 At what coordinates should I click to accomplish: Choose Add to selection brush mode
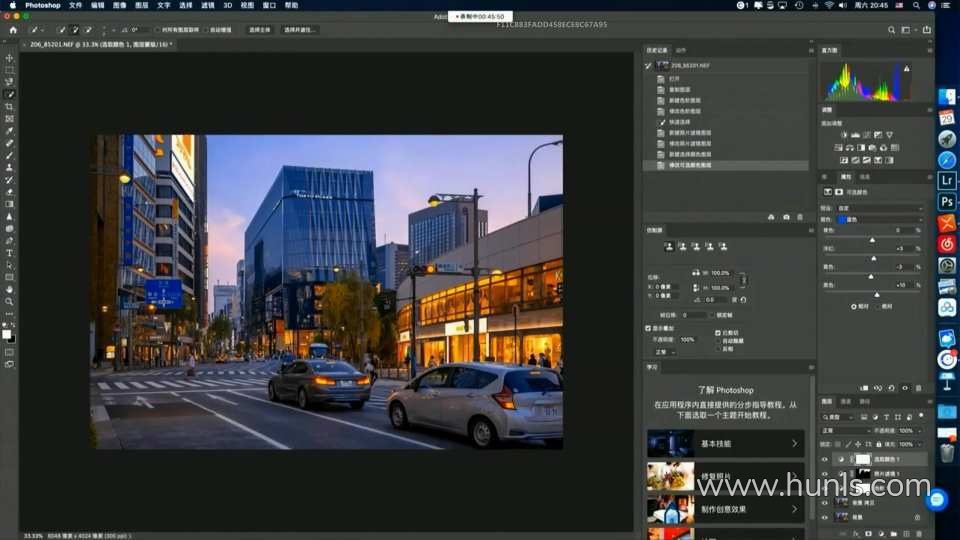pos(75,29)
